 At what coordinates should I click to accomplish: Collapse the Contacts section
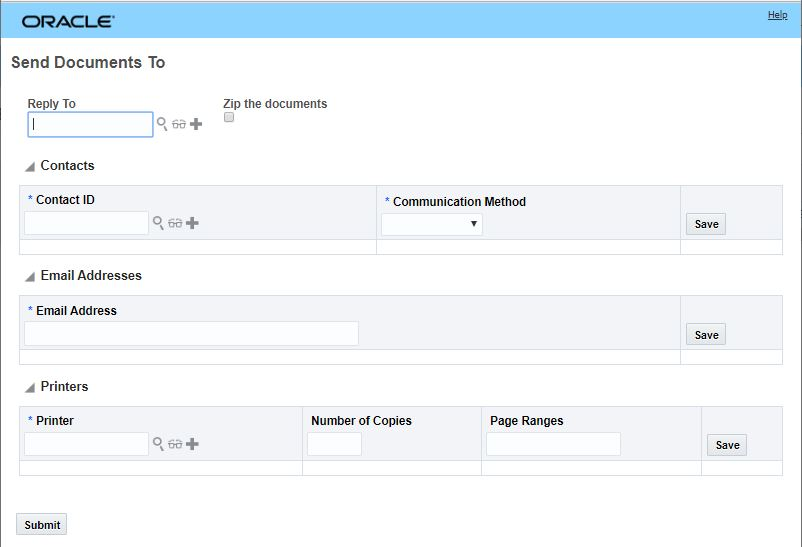coord(30,167)
